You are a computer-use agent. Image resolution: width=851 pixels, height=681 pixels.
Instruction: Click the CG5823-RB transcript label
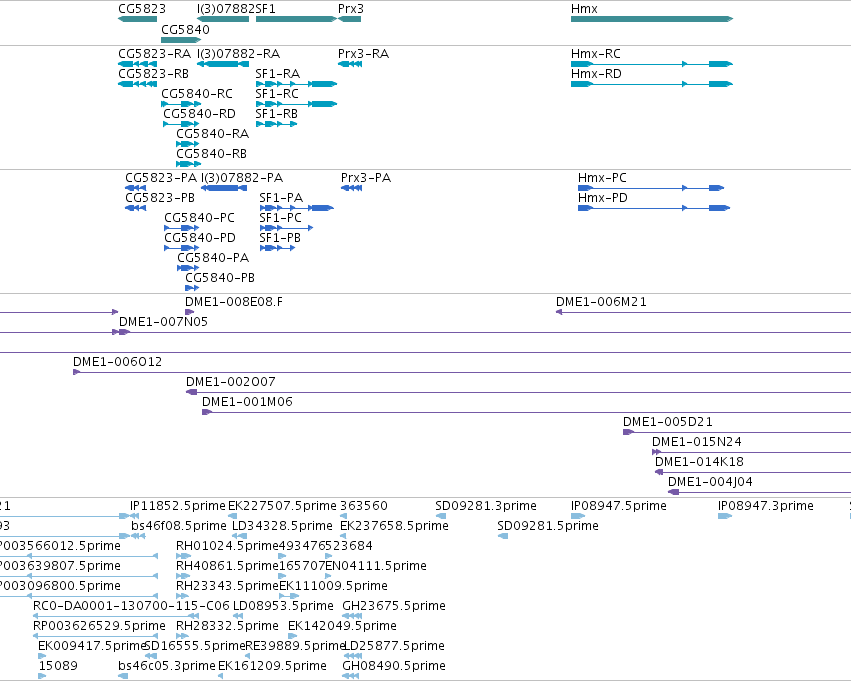tap(154, 74)
